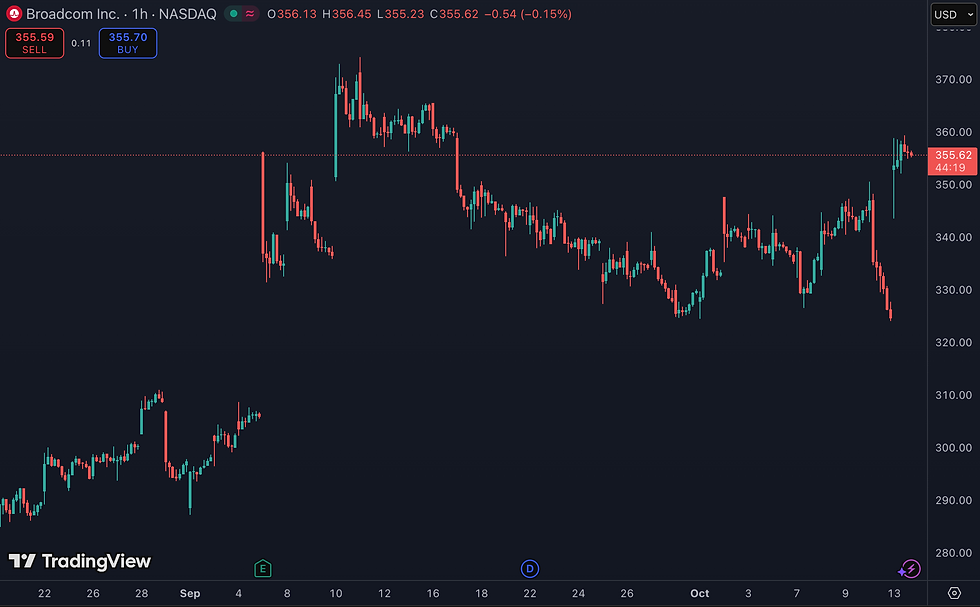Click the 340.00 price scale label
Viewport: 980px width, 607px height.
(x=953, y=237)
